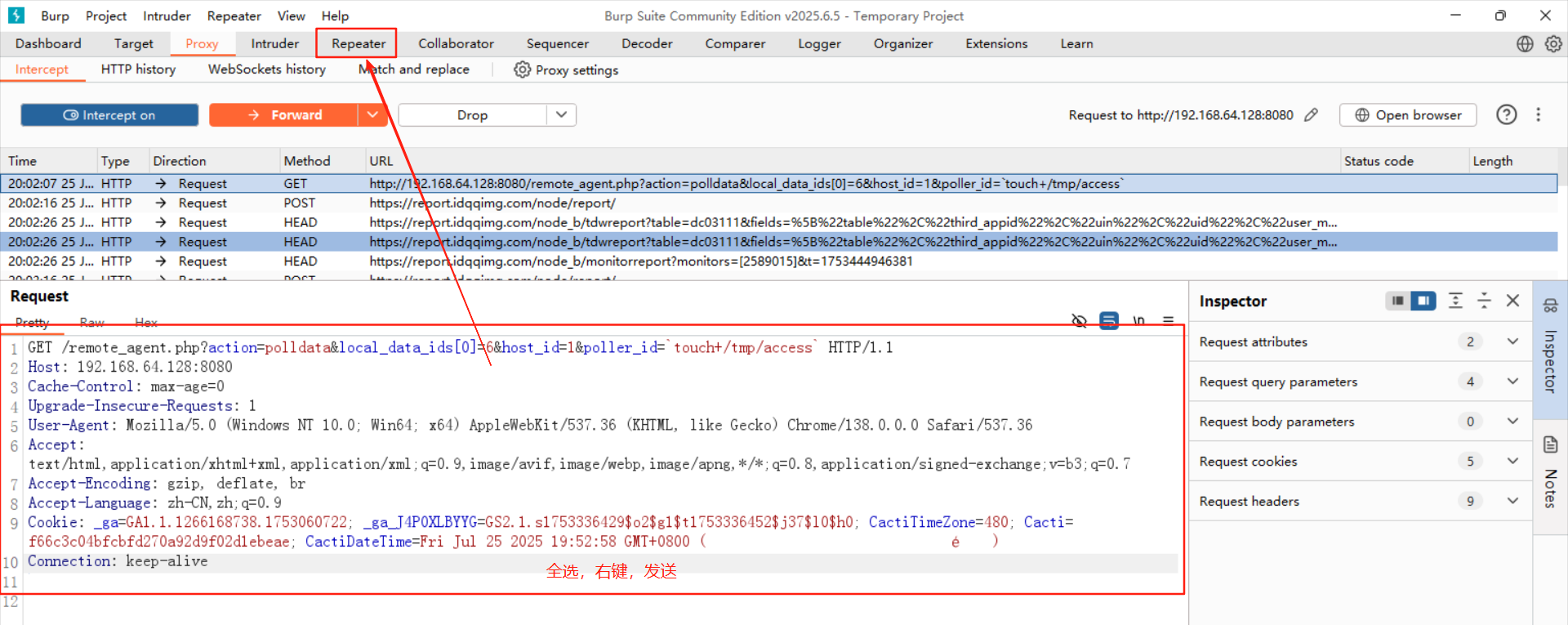Click the Burp Suite logo icon
This screenshot has height=625, width=1568.
[x=16, y=16]
